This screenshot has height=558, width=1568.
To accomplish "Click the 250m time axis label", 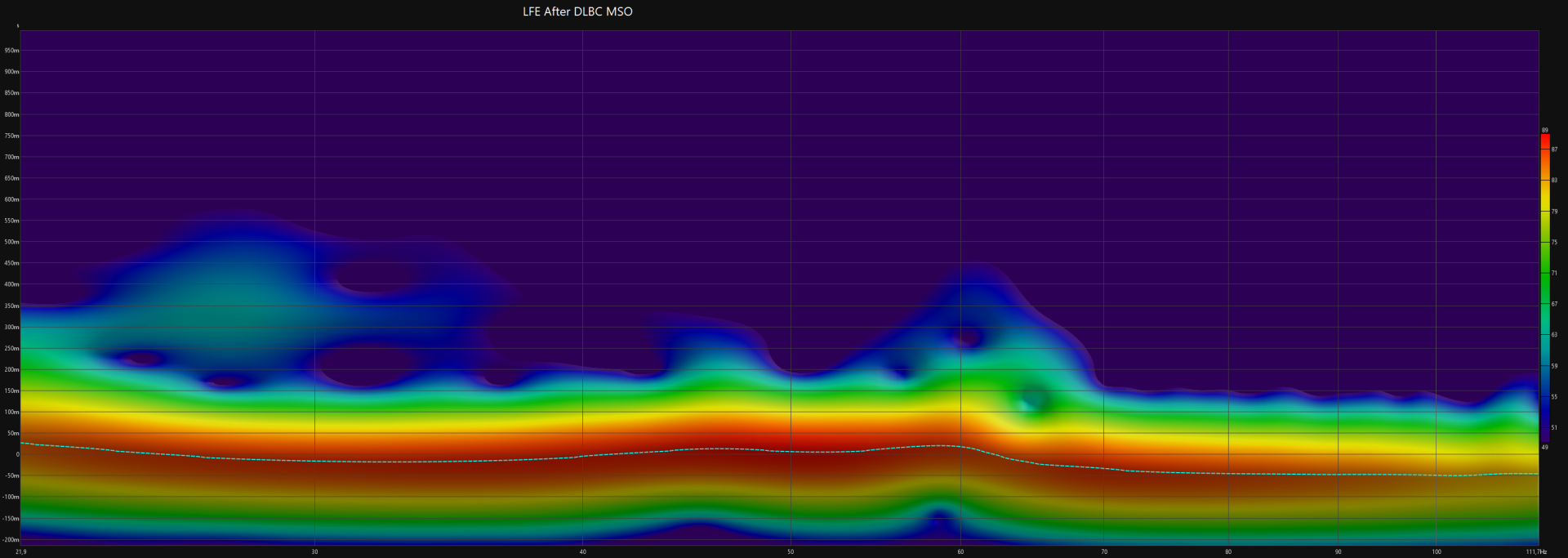I will tap(11, 349).
